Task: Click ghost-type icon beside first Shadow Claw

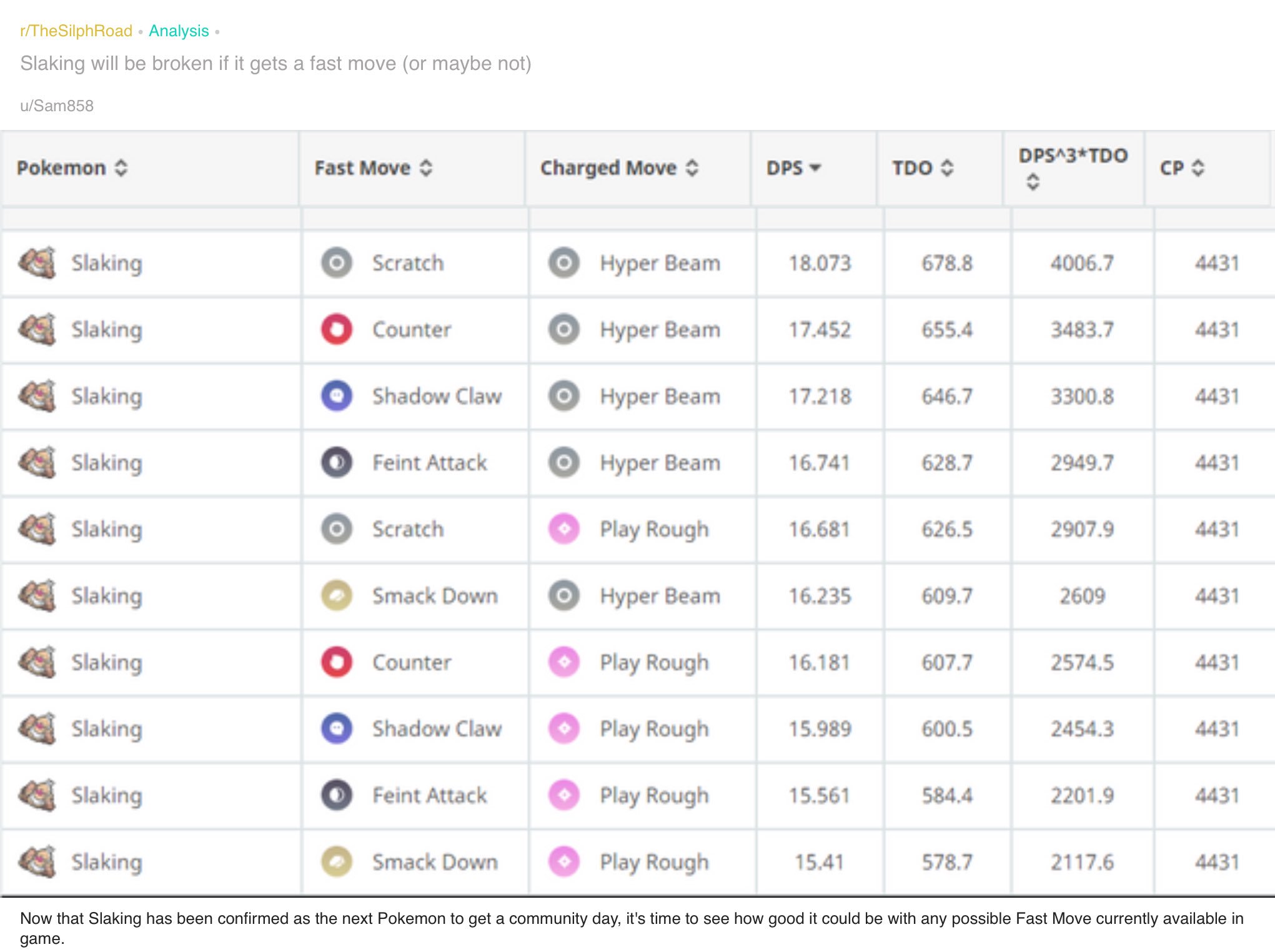Action: pyautogui.click(x=337, y=396)
